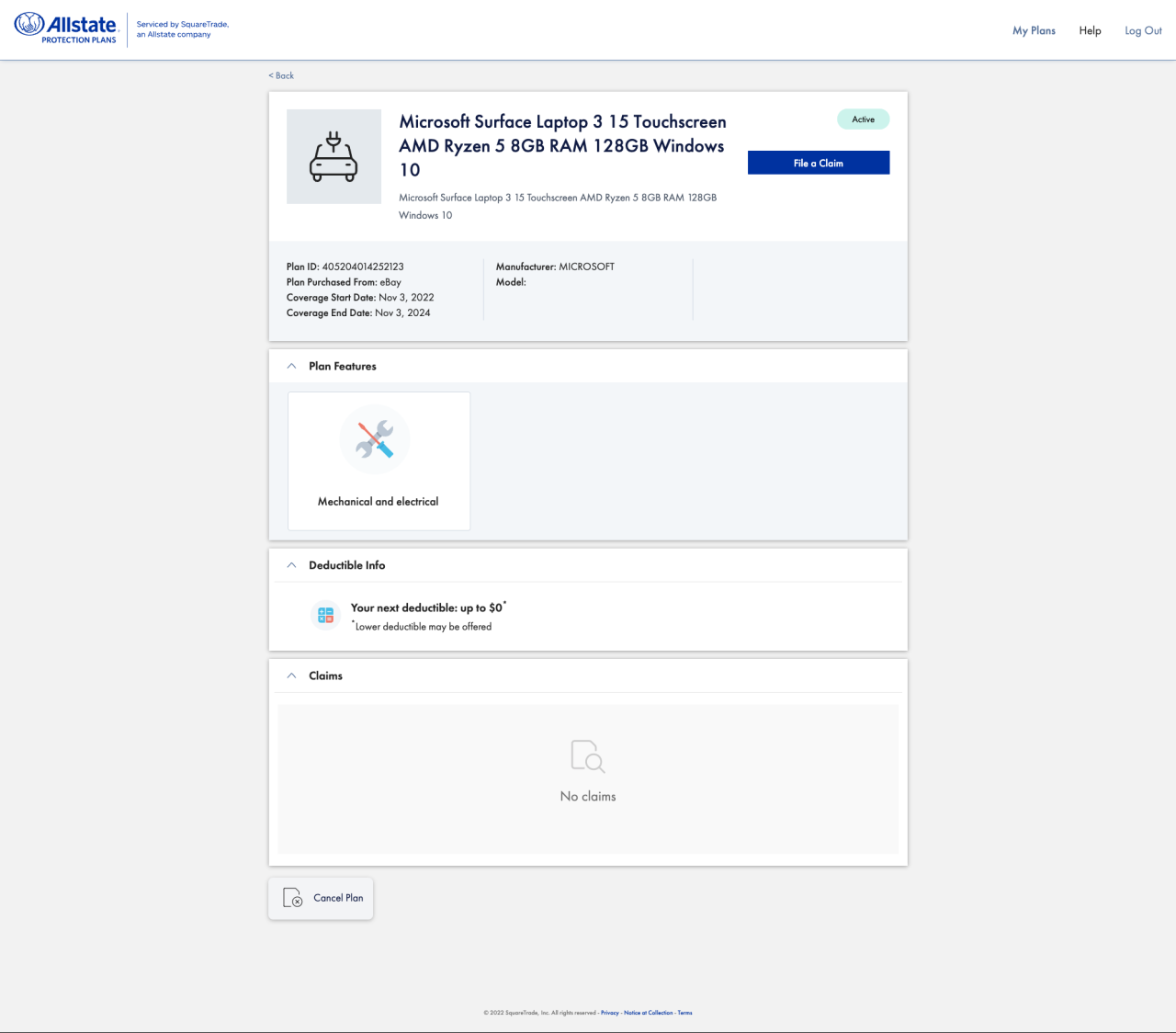Image resolution: width=1176 pixels, height=1033 pixels.
Task: Select the laptop plan charging-device thumbnail icon
Action: pyautogui.click(x=334, y=156)
